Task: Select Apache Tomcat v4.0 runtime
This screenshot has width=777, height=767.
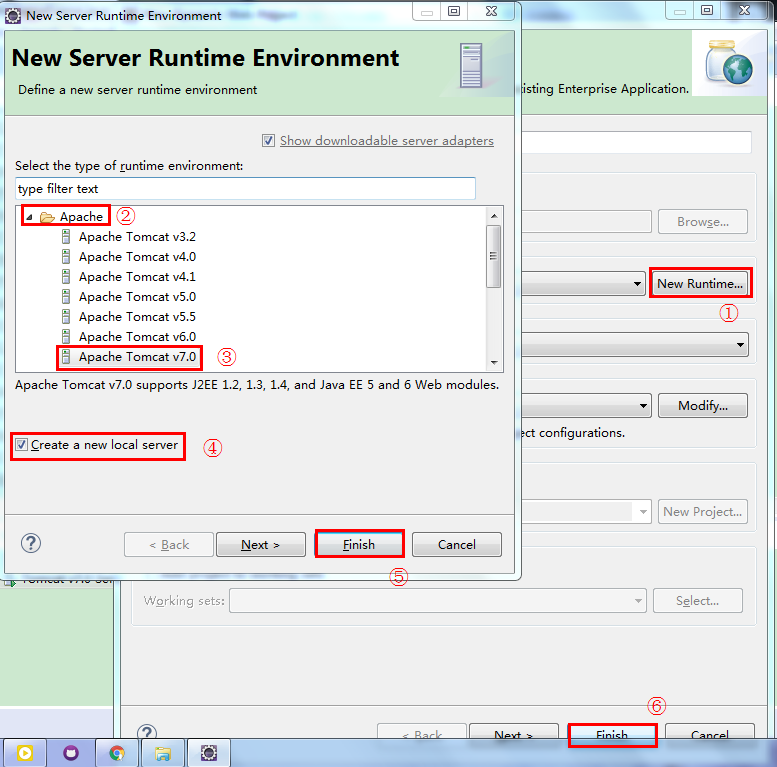Action: tap(137, 257)
